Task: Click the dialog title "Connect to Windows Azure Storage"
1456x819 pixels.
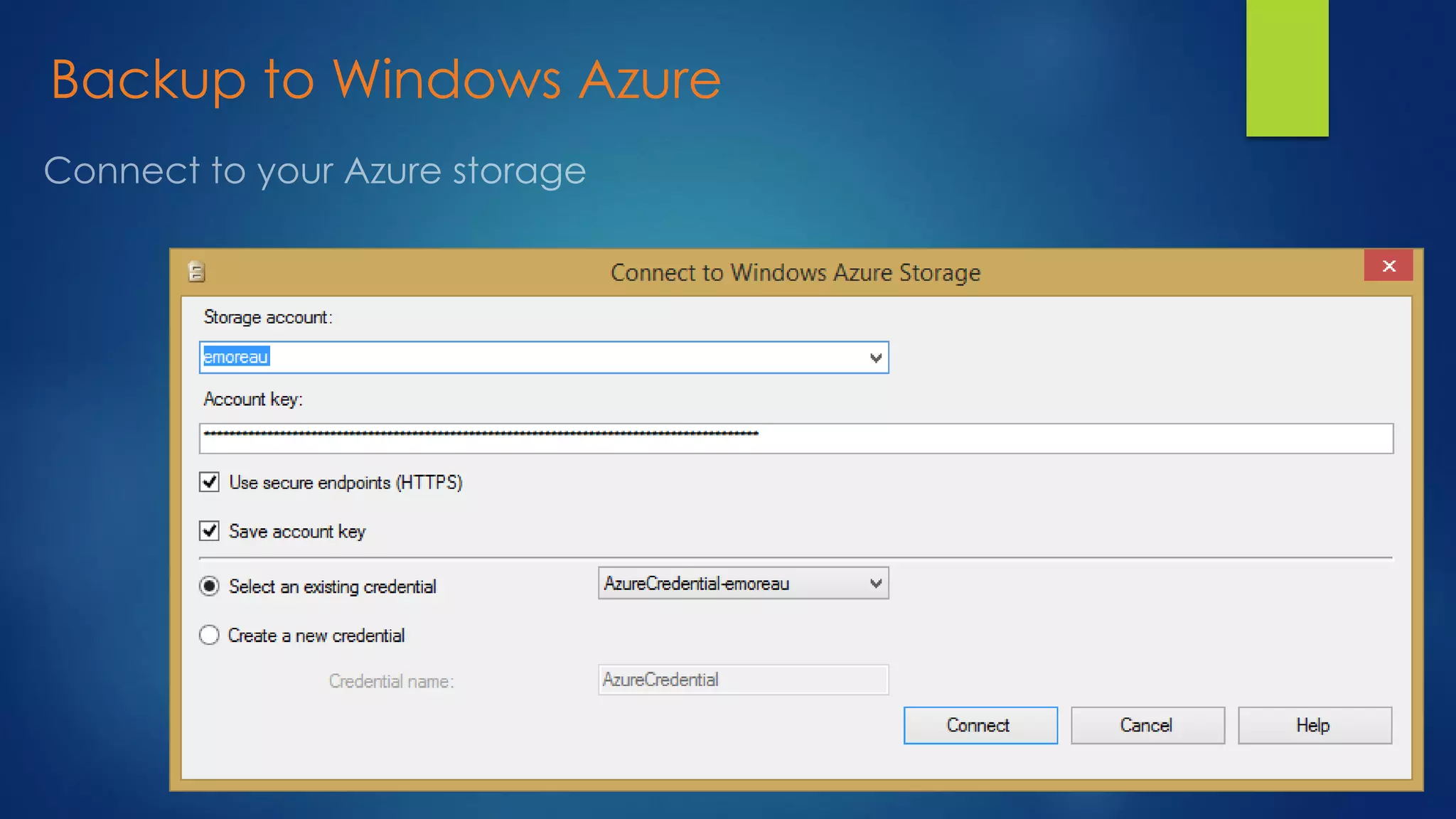Action: pos(796,272)
